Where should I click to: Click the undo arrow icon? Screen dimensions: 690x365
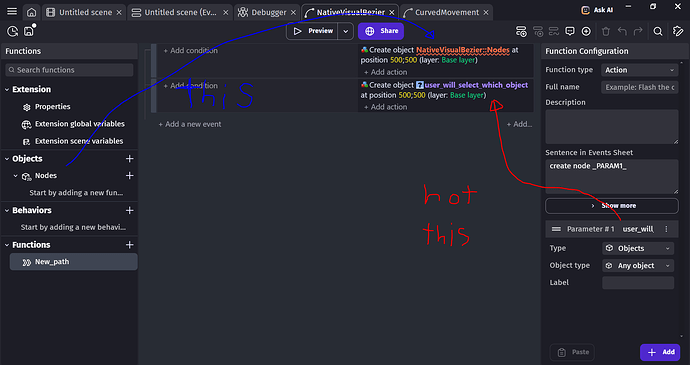click(x=622, y=31)
